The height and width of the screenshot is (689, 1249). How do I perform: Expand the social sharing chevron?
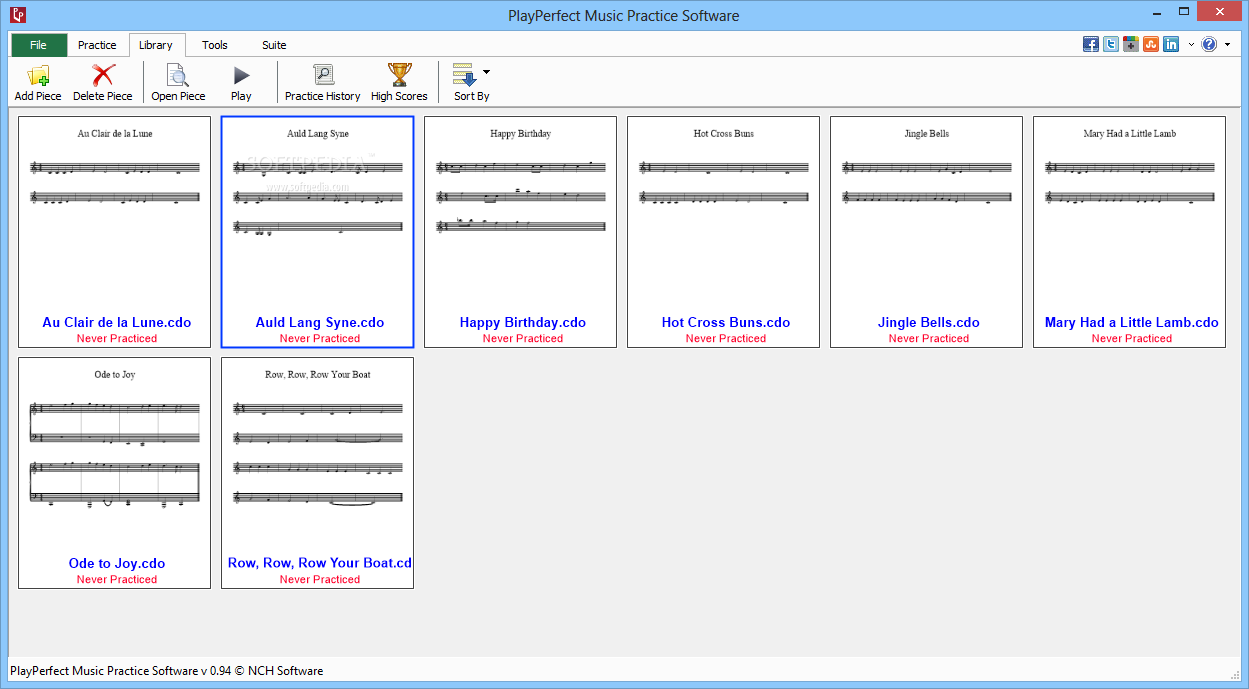[1191, 45]
